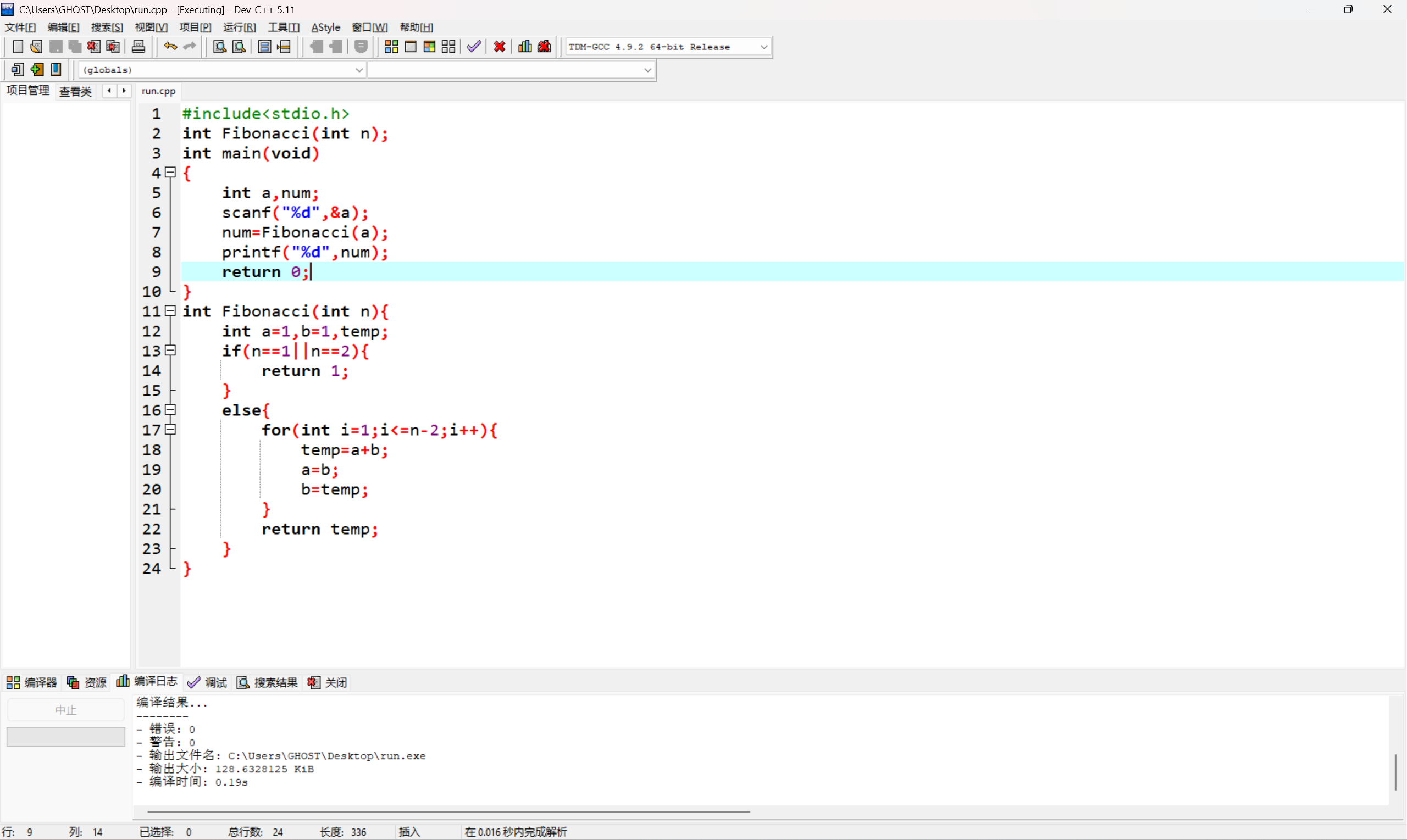
Task: Click the Undo arrow icon
Action: pos(170,46)
